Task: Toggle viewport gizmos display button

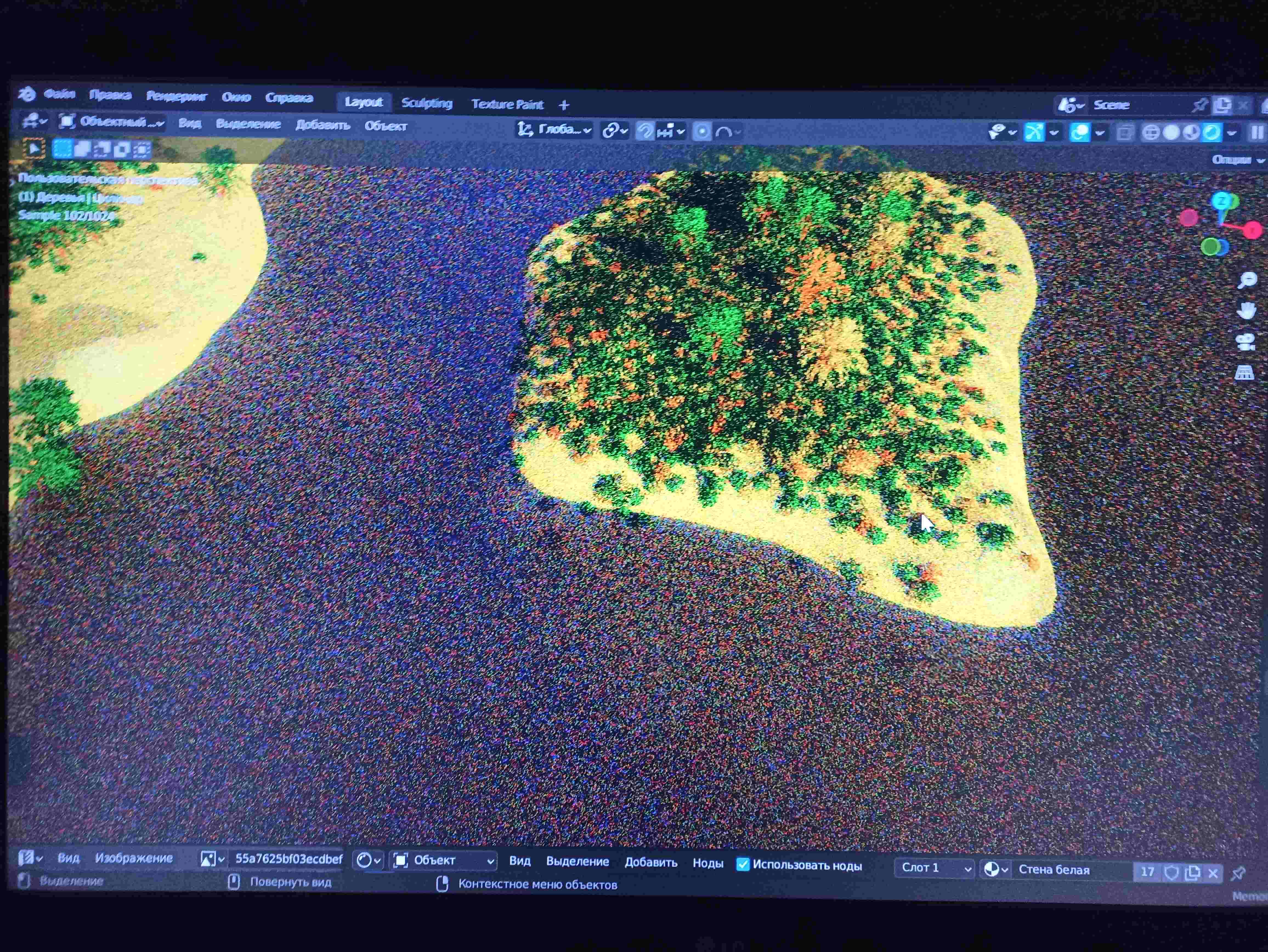Action: (1034, 132)
